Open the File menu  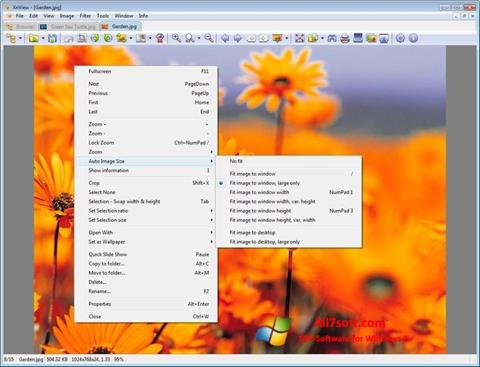click(x=20, y=16)
